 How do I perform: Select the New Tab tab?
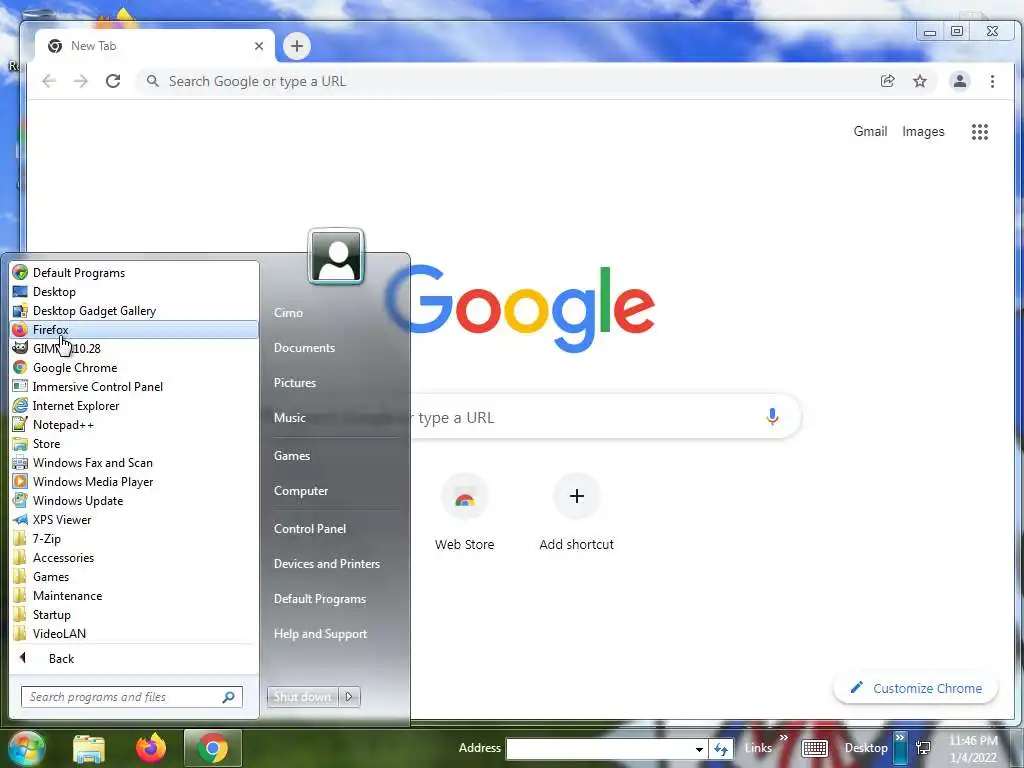(x=155, y=46)
